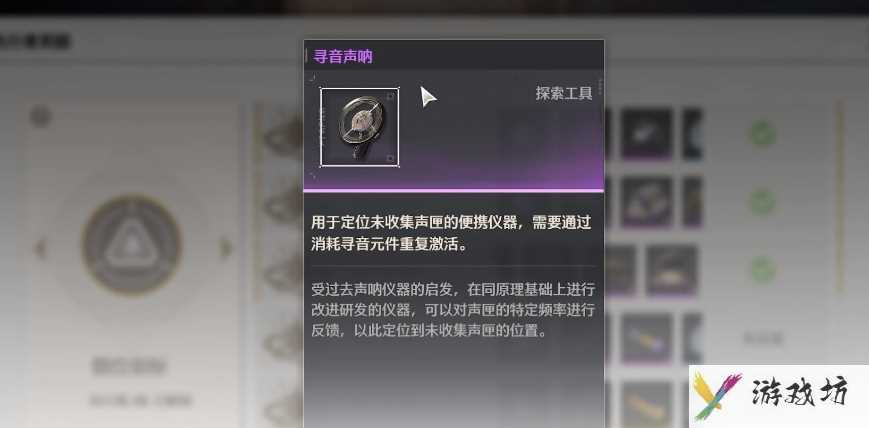
Task: Select the third-row reward item thumbnail
Action: pos(671,270)
